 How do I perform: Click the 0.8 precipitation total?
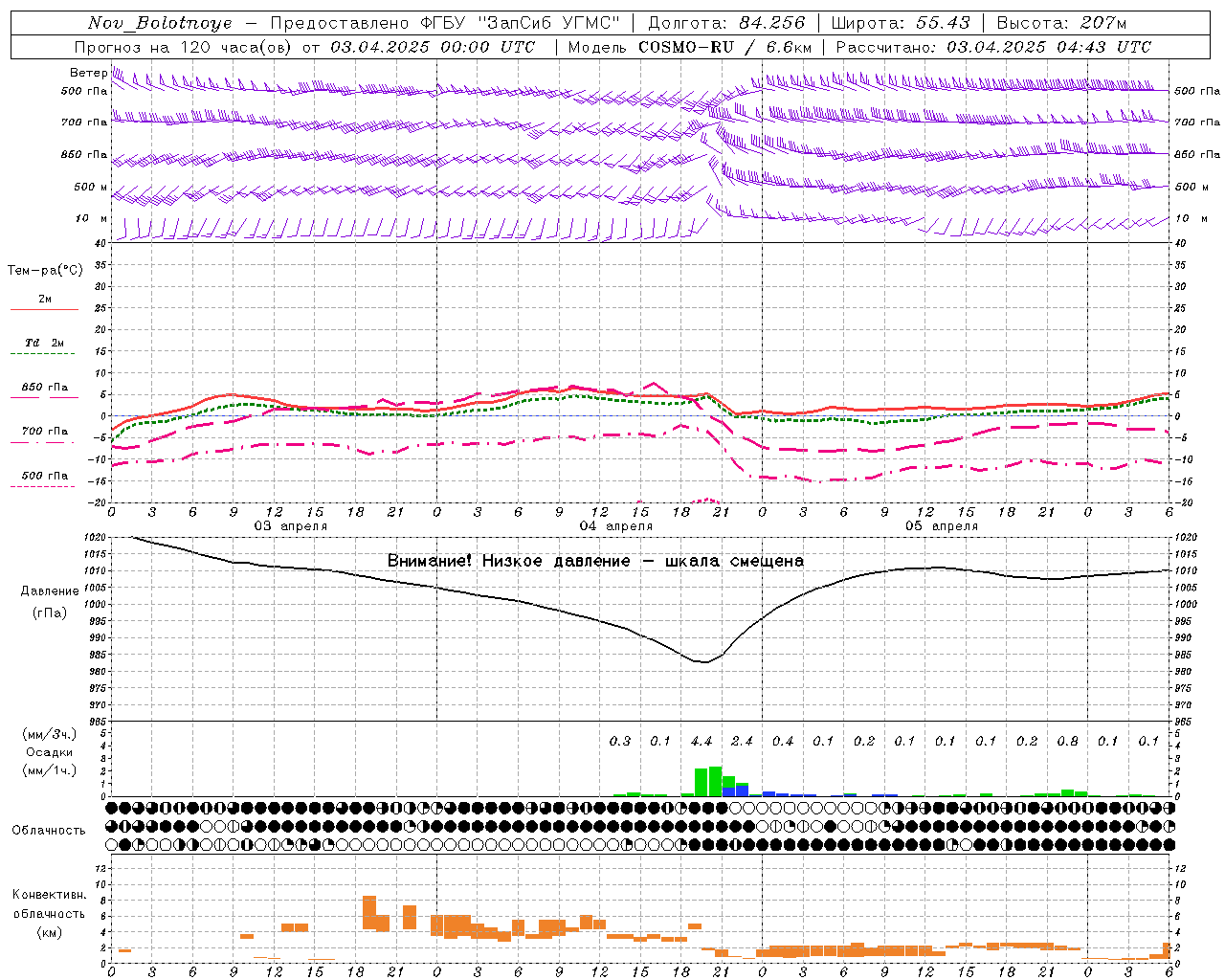[1067, 741]
